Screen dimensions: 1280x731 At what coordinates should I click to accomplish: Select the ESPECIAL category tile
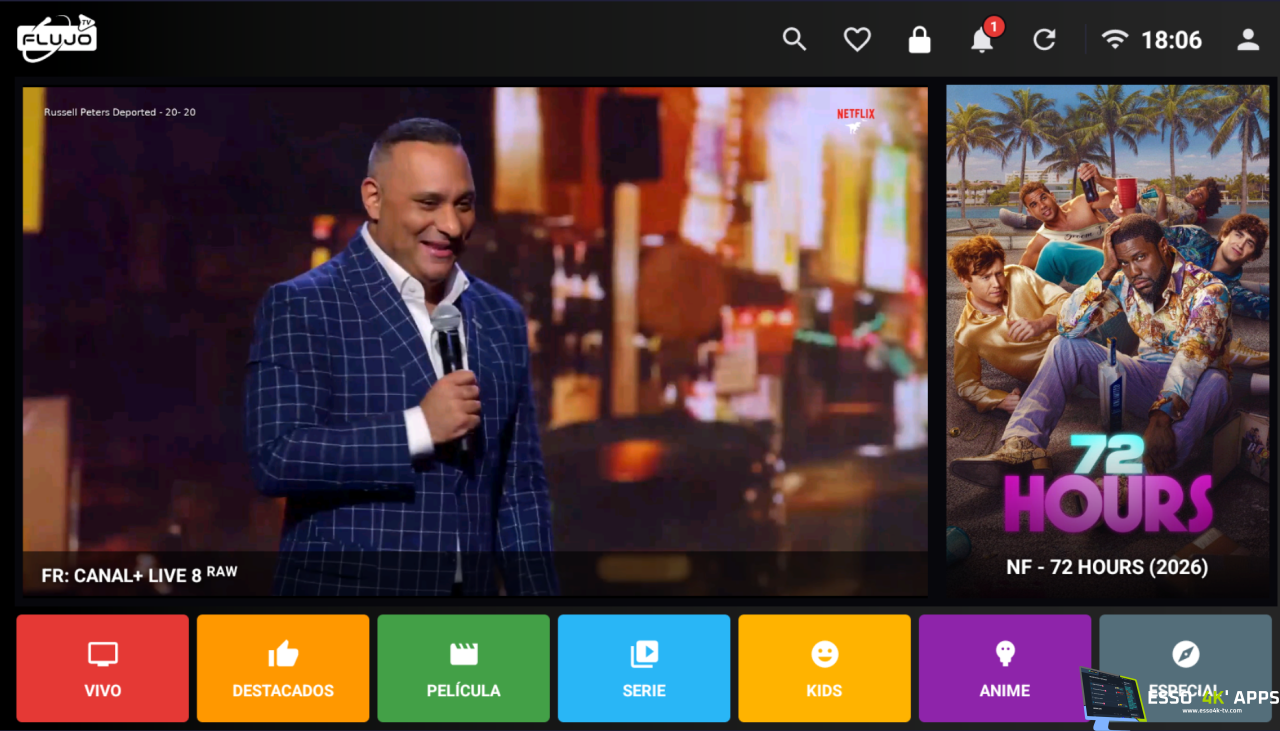(x=1185, y=668)
